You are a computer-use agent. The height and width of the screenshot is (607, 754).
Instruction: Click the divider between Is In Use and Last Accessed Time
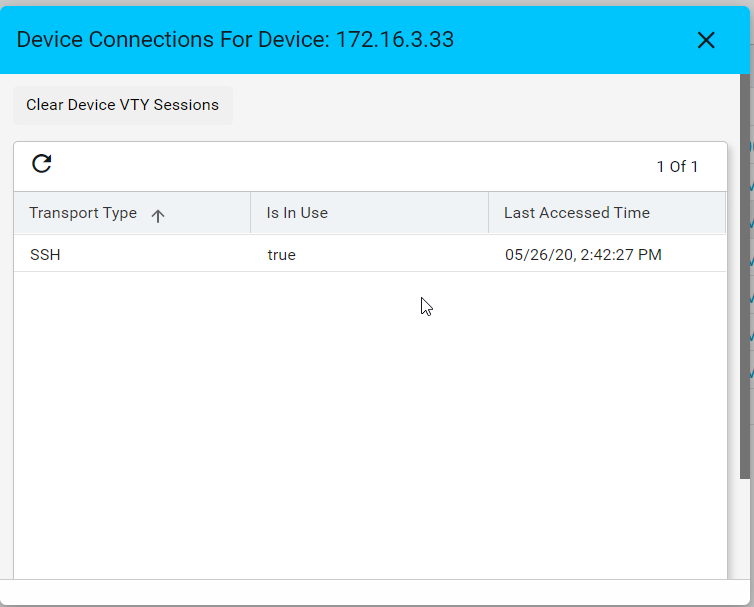pos(489,213)
